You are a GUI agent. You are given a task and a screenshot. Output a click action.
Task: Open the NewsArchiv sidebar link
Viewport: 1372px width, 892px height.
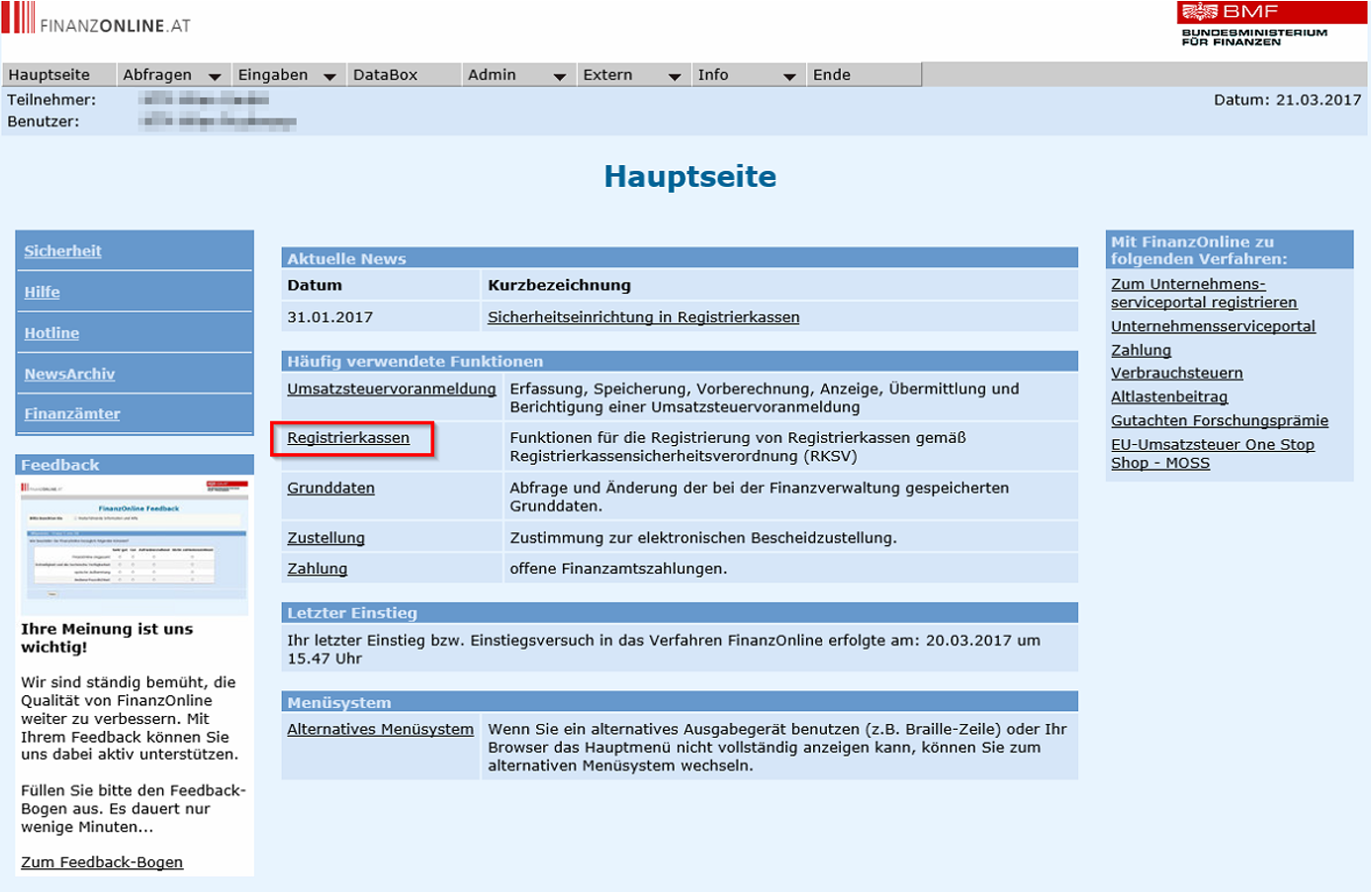click(x=69, y=374)
